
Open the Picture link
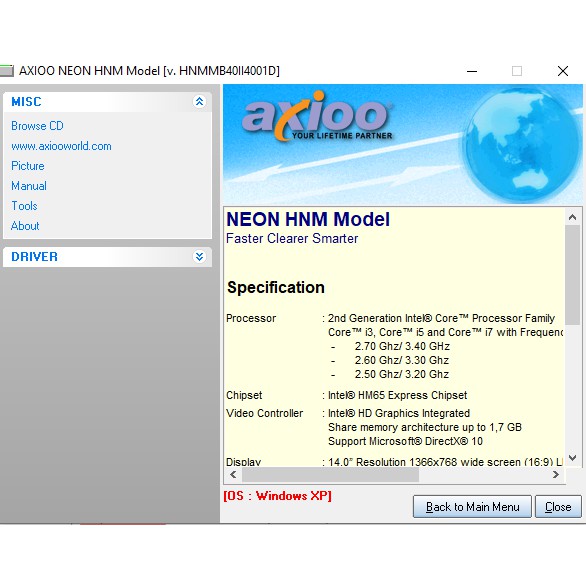click(x=28, y=166)
